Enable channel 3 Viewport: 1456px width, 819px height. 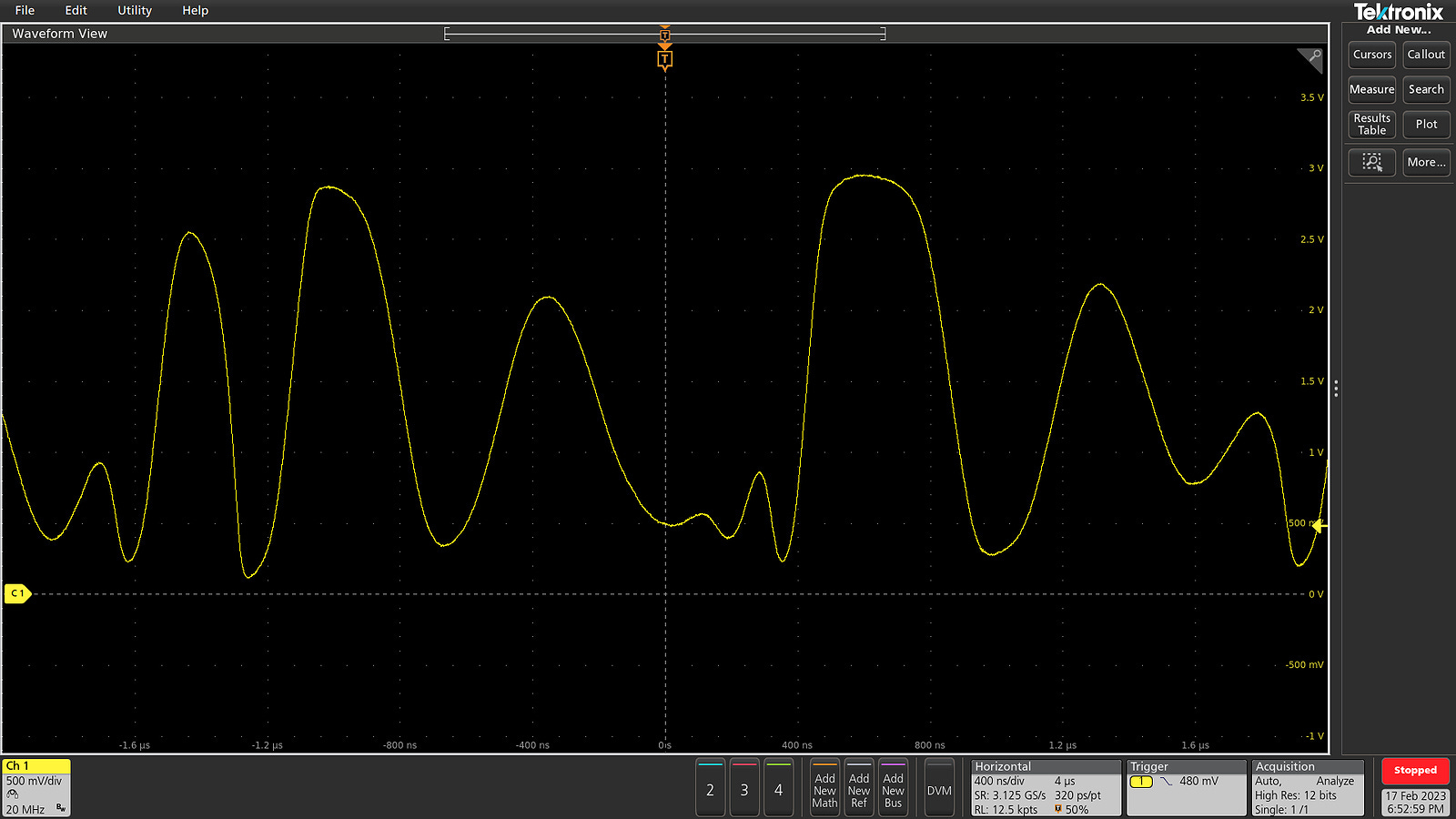click(x=744, y=788)
